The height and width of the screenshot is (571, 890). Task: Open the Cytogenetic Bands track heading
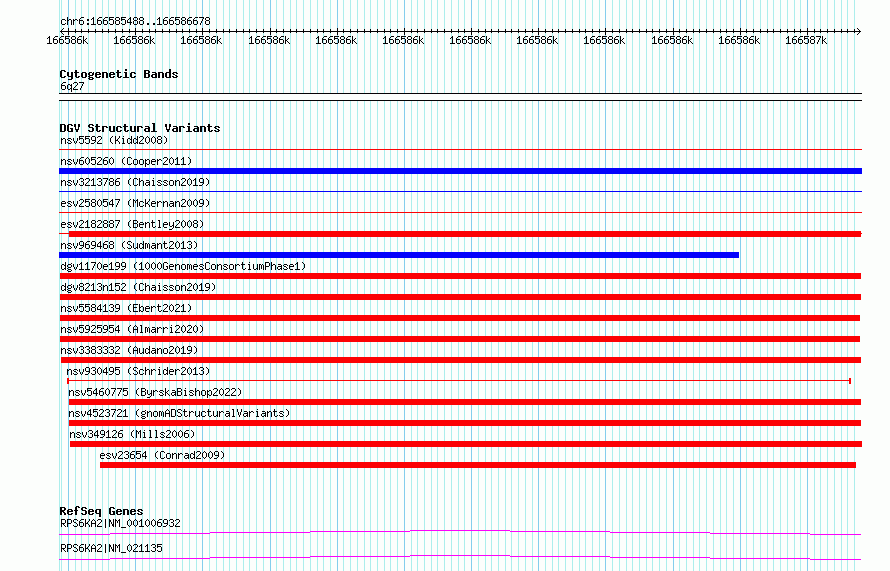[119, 74]
